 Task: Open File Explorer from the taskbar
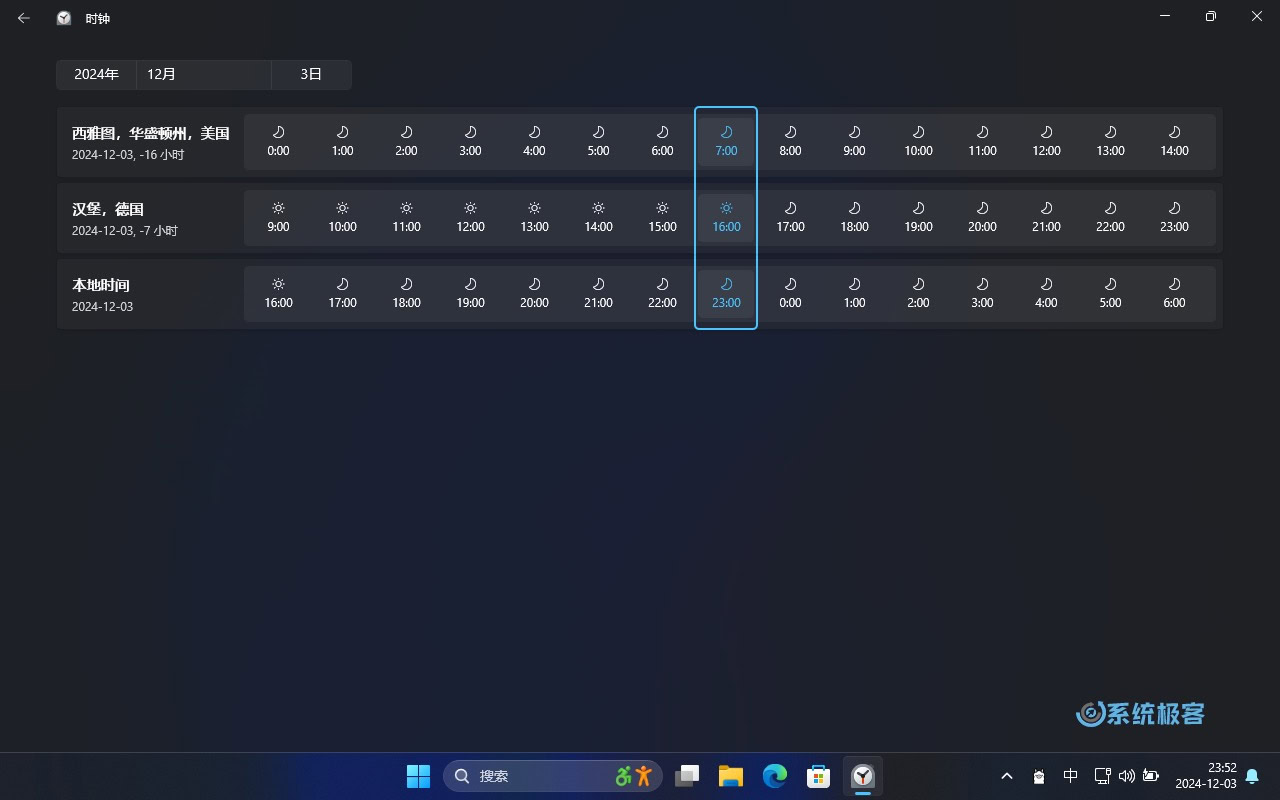pos(731,776)
